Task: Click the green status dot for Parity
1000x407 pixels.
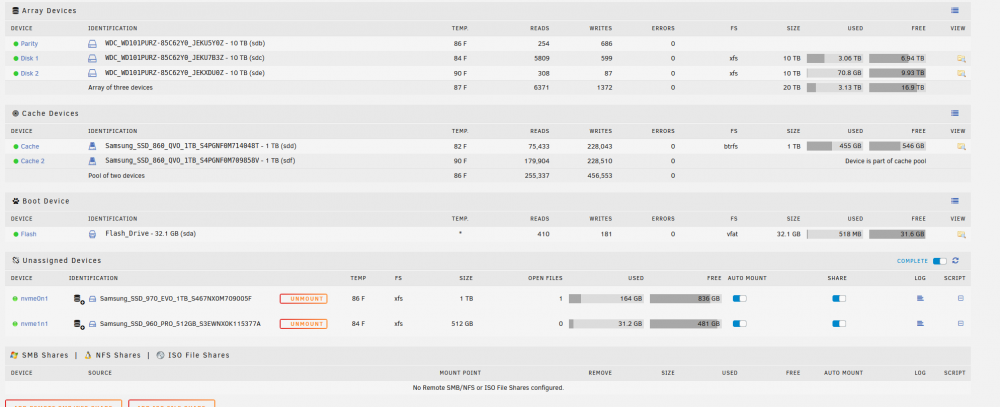Action: [x=15, y=44]
